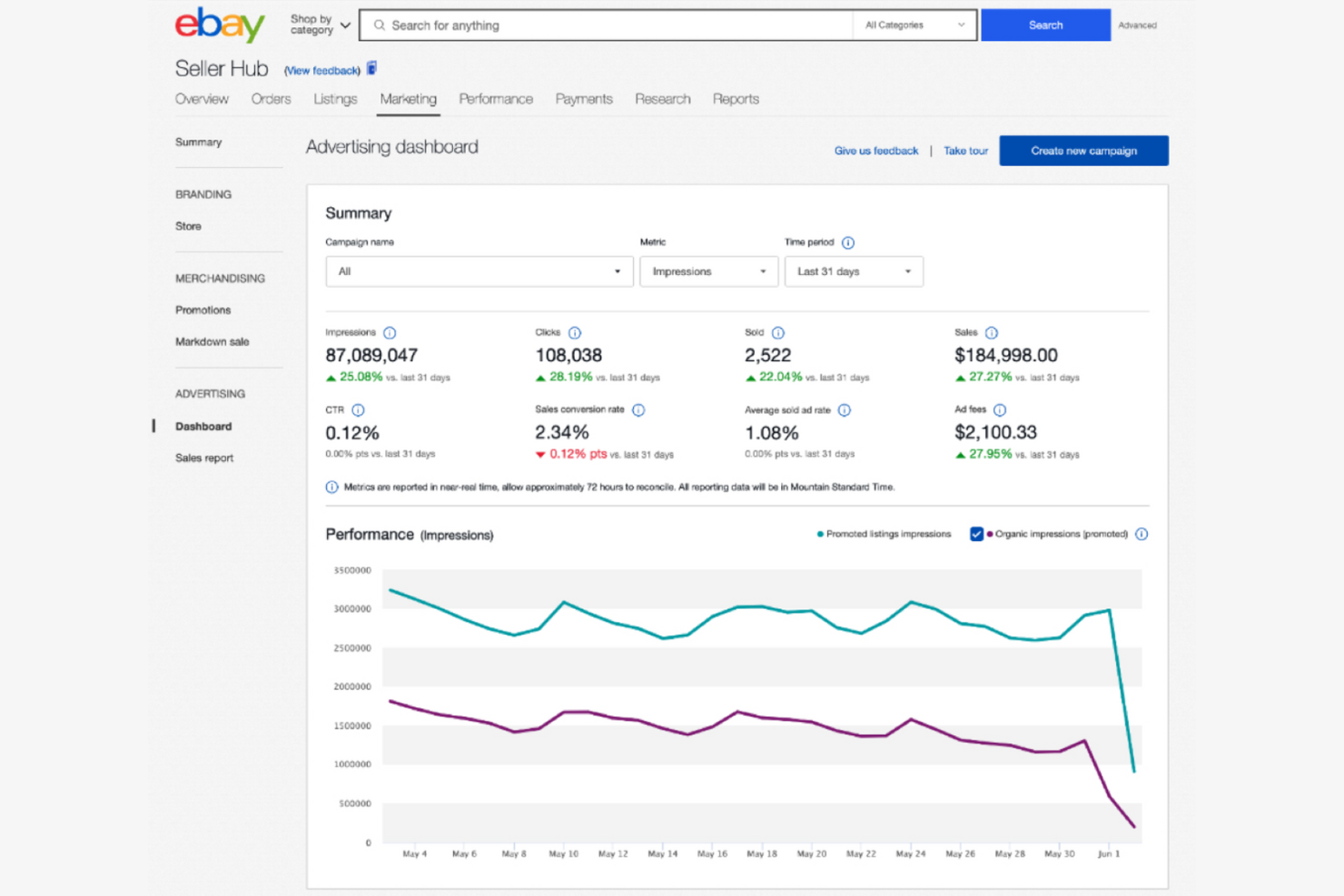Click the eBay logo
Viewport: 1344px width, 896px height.
(220, 25)
